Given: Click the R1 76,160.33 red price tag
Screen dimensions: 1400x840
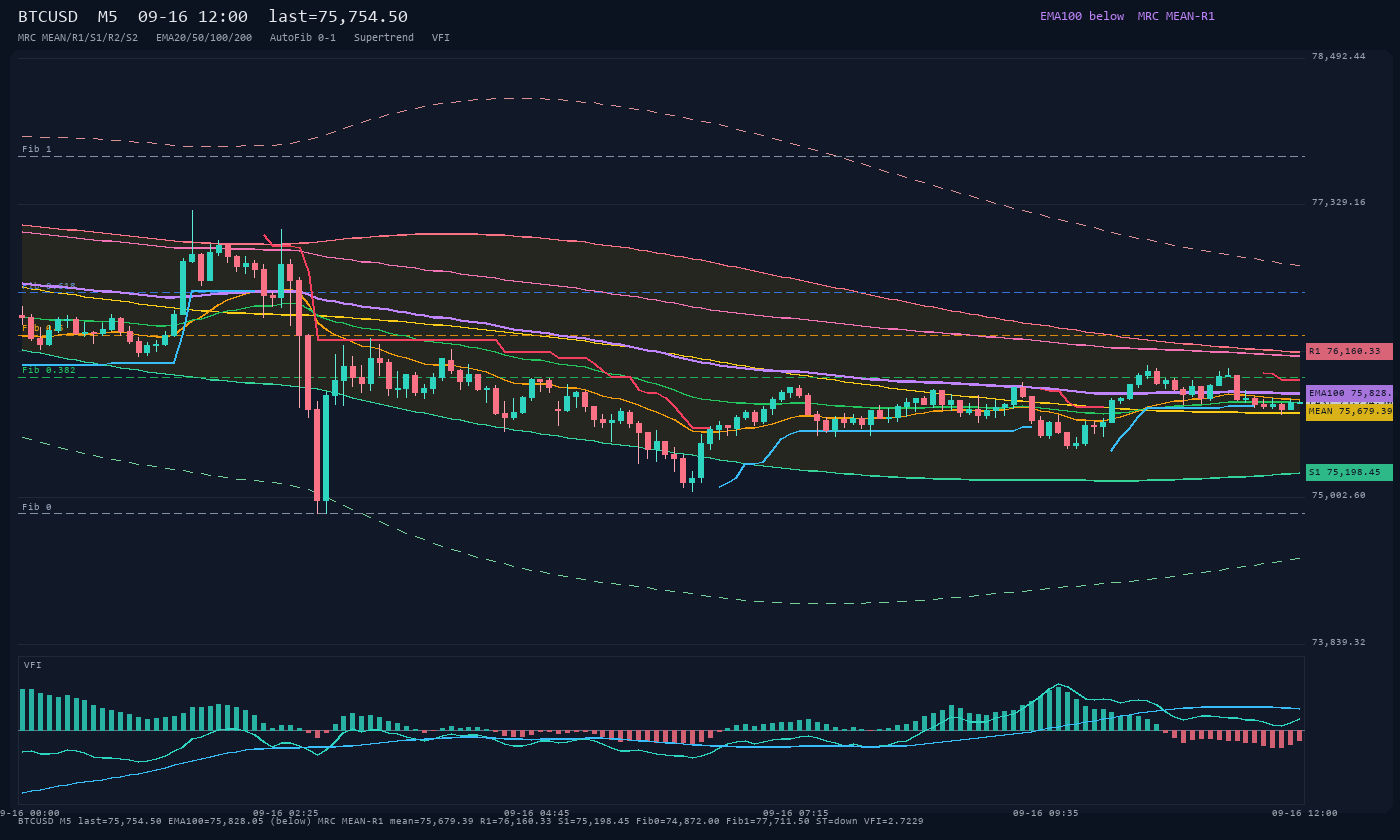Looking at the screenshot, I should click(x=1349, y=351).
